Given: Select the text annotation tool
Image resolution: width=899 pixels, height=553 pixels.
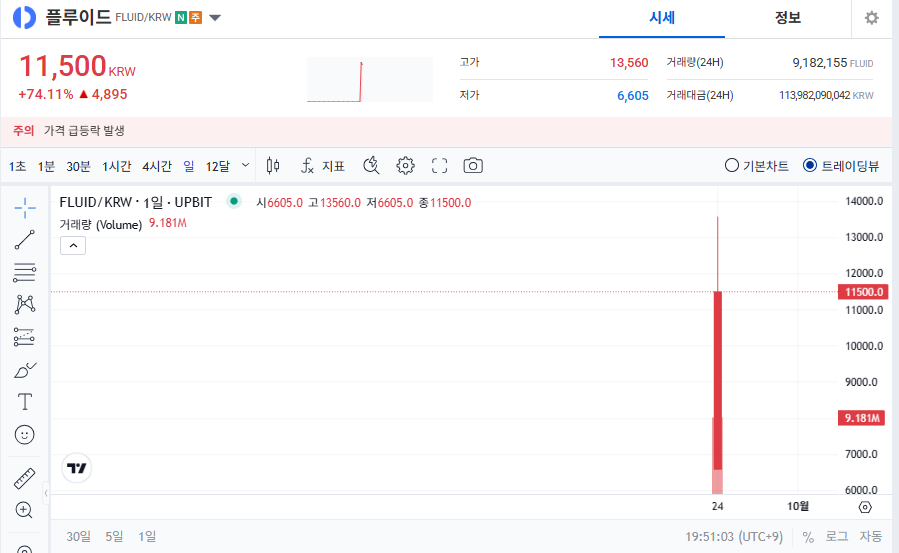Looking at the screenshot, I should 25,402.
